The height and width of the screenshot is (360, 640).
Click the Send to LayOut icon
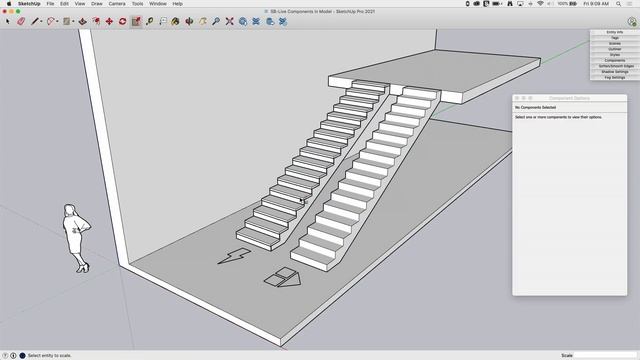click(270, 21)
